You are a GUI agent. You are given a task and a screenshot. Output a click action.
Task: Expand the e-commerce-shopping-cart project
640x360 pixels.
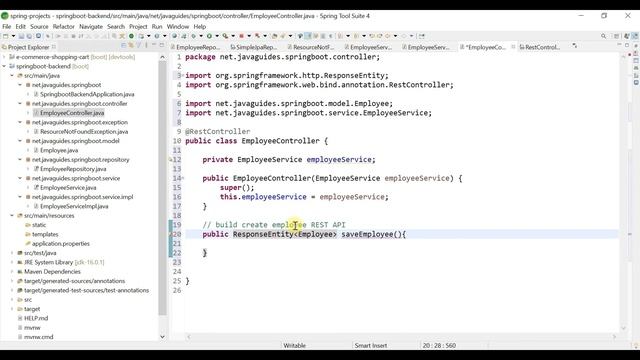pyautogui.click(x=4, y=57)
